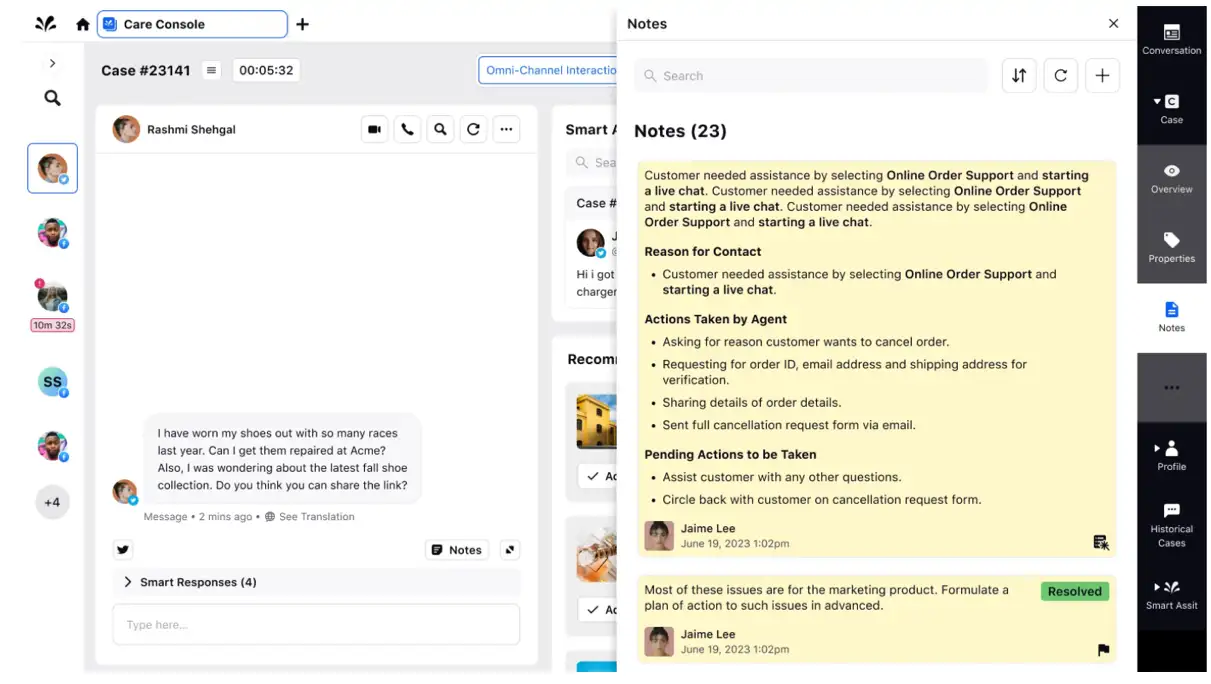Viewport: 1211px width, 684px height.
Task: Open the overflow menu in the chat header
Action: pos(506,128)
